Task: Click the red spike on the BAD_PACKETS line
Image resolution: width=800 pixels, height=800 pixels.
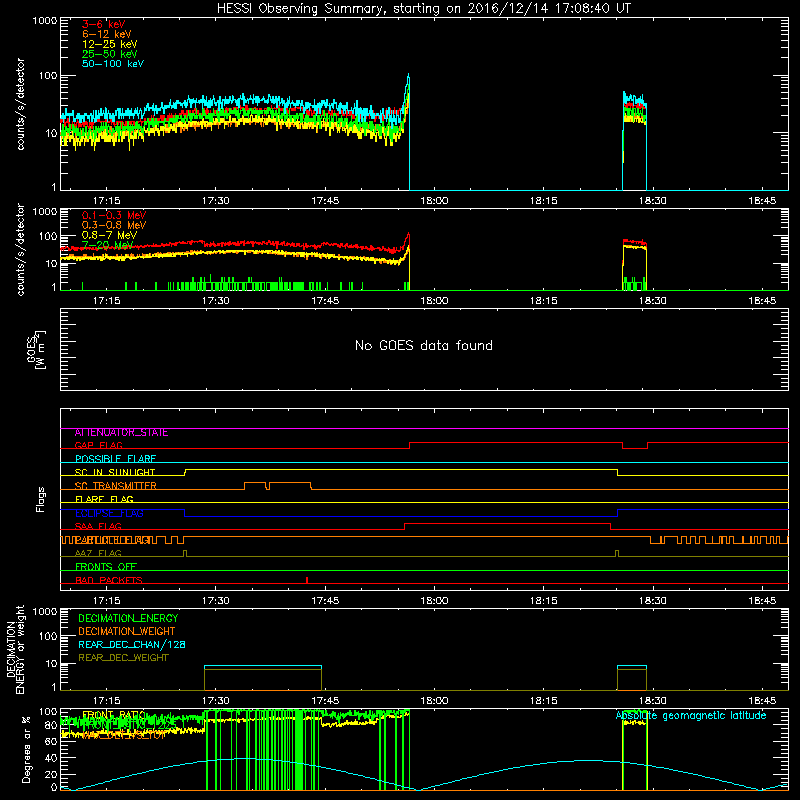Action: pos(307,580)
